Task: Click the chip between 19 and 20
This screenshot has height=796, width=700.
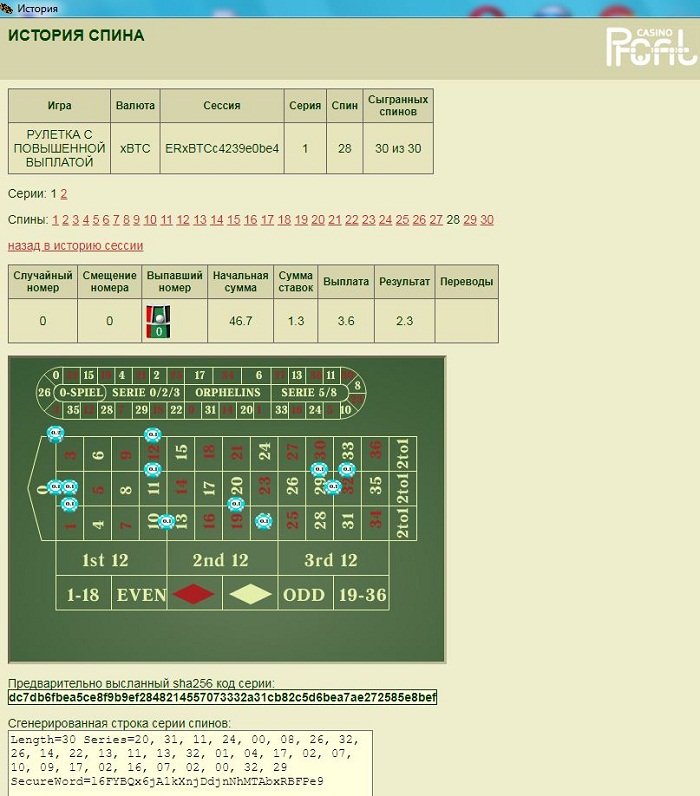Action: [x=236, y=503]
